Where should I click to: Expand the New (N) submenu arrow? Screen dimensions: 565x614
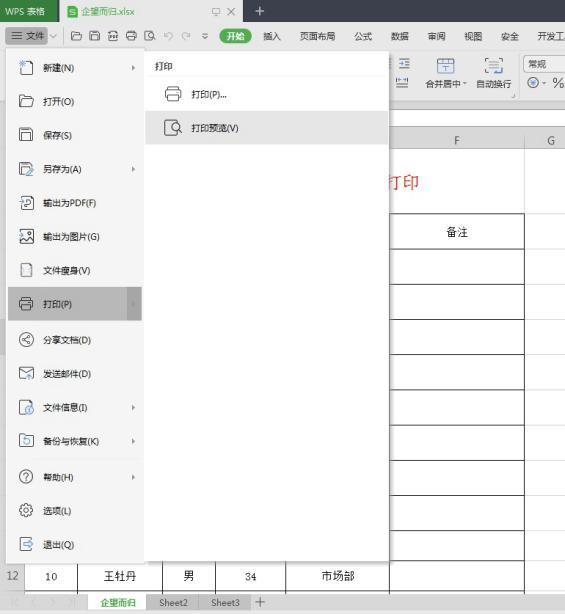pyautogui.click(x=133, y=68)
